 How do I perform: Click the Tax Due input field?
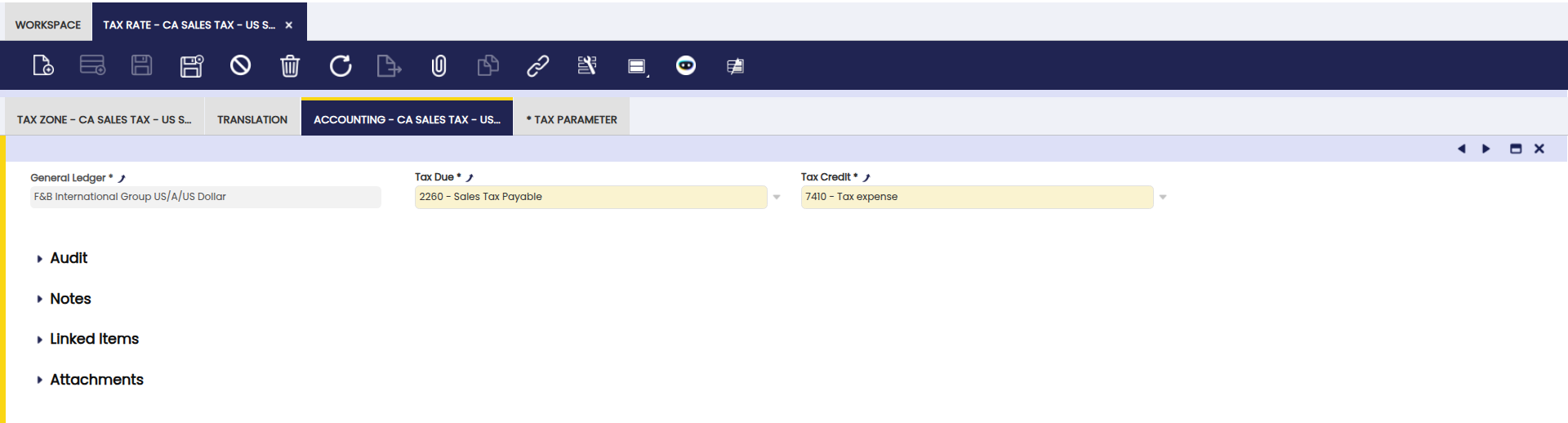(x=590, y=197)
